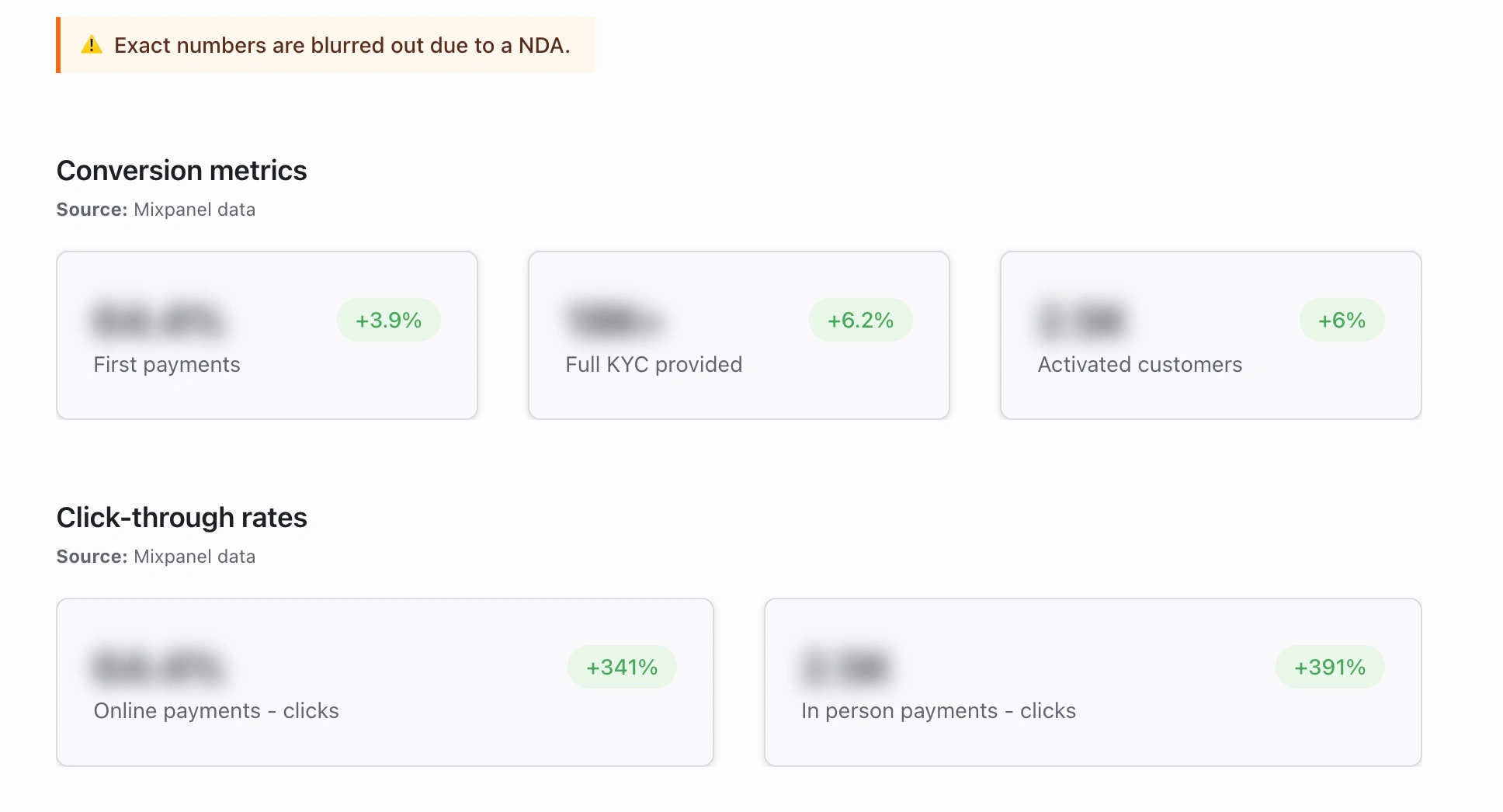The height and width of the screenshot is (812, 1503).
Task: Click the +6.2% badge on Full KYC
Action: (861, 320)
